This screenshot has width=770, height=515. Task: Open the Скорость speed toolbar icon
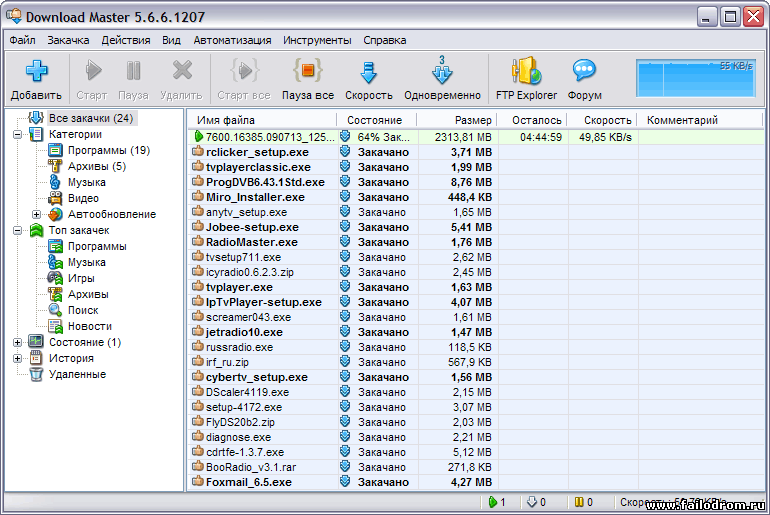(368, 72)
